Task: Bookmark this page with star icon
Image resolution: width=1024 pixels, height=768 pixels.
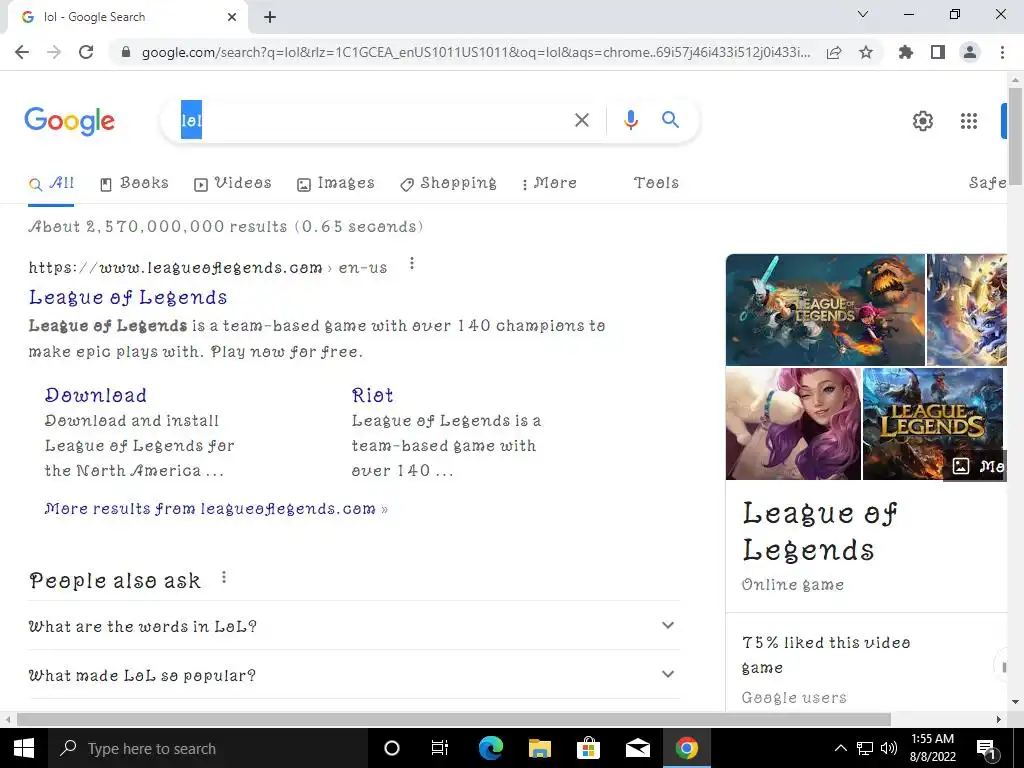Action: click(866, 52)
